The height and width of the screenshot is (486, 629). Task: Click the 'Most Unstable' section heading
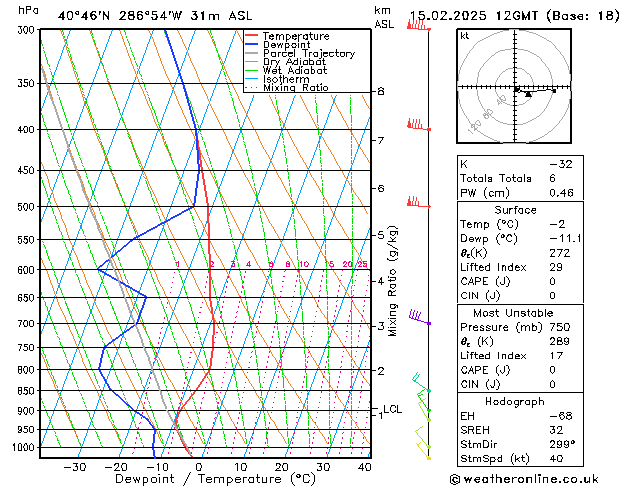click(513, 313)
